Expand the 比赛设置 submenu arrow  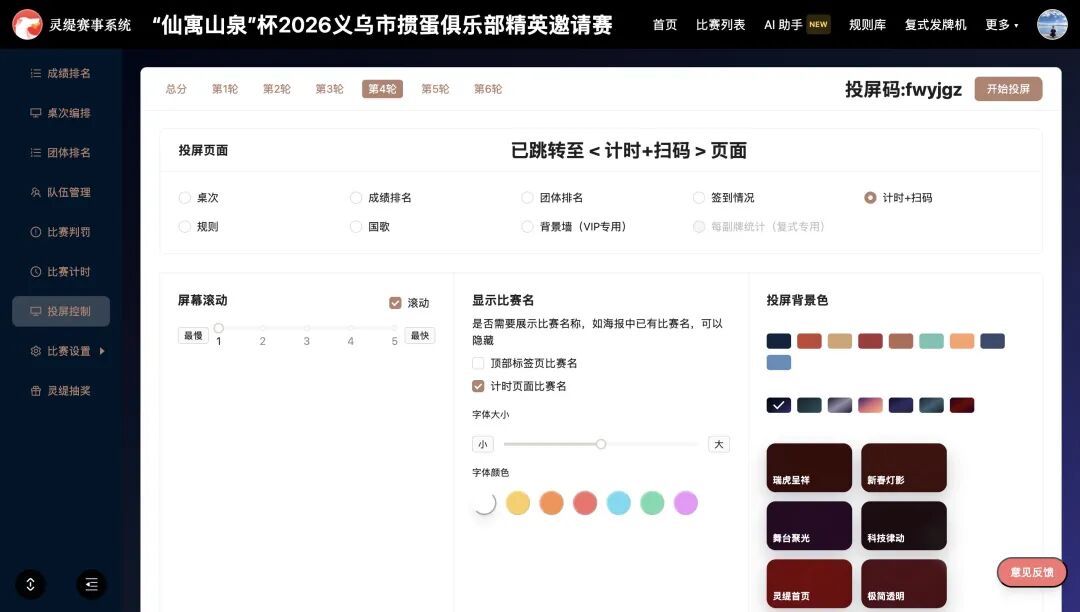point(102,351)
